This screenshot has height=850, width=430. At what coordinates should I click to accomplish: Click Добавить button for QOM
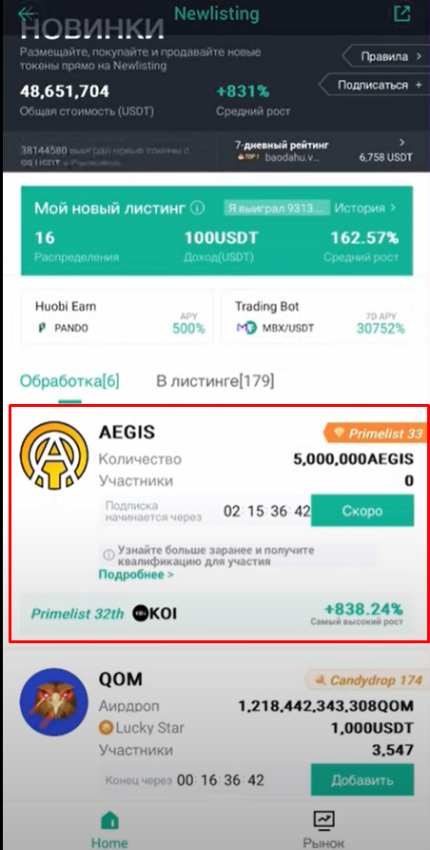tap(362, 780)
